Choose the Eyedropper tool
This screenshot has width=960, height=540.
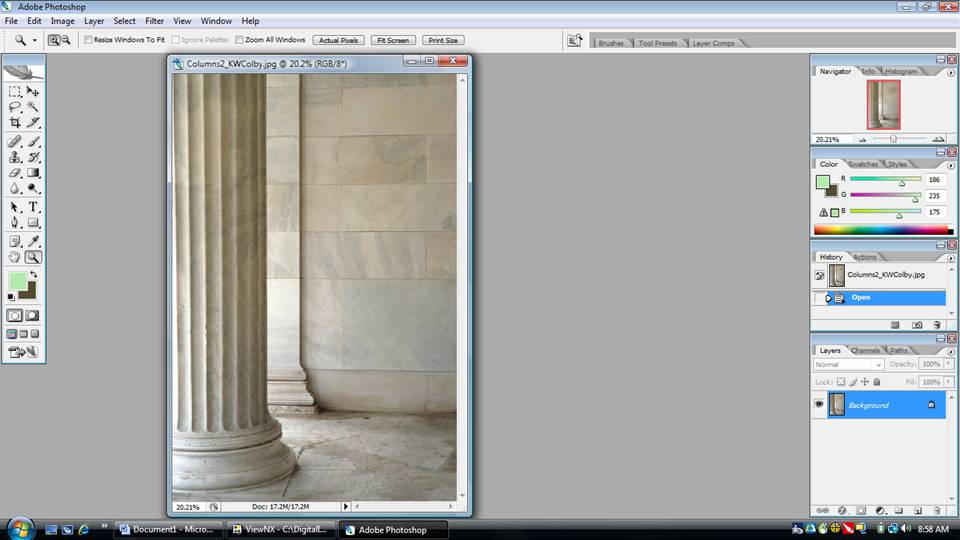tap(33, 241)
